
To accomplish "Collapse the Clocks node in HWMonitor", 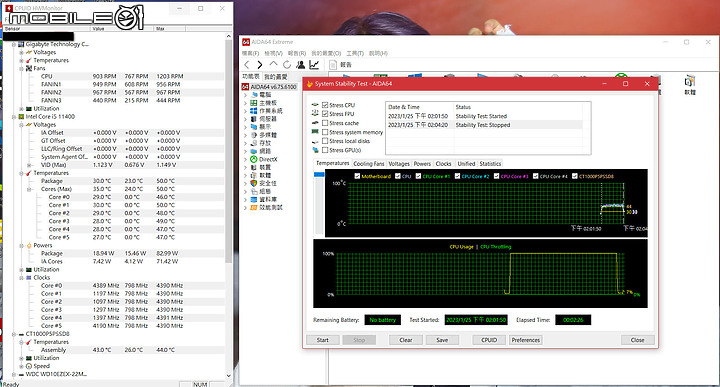I will [21, 278].
